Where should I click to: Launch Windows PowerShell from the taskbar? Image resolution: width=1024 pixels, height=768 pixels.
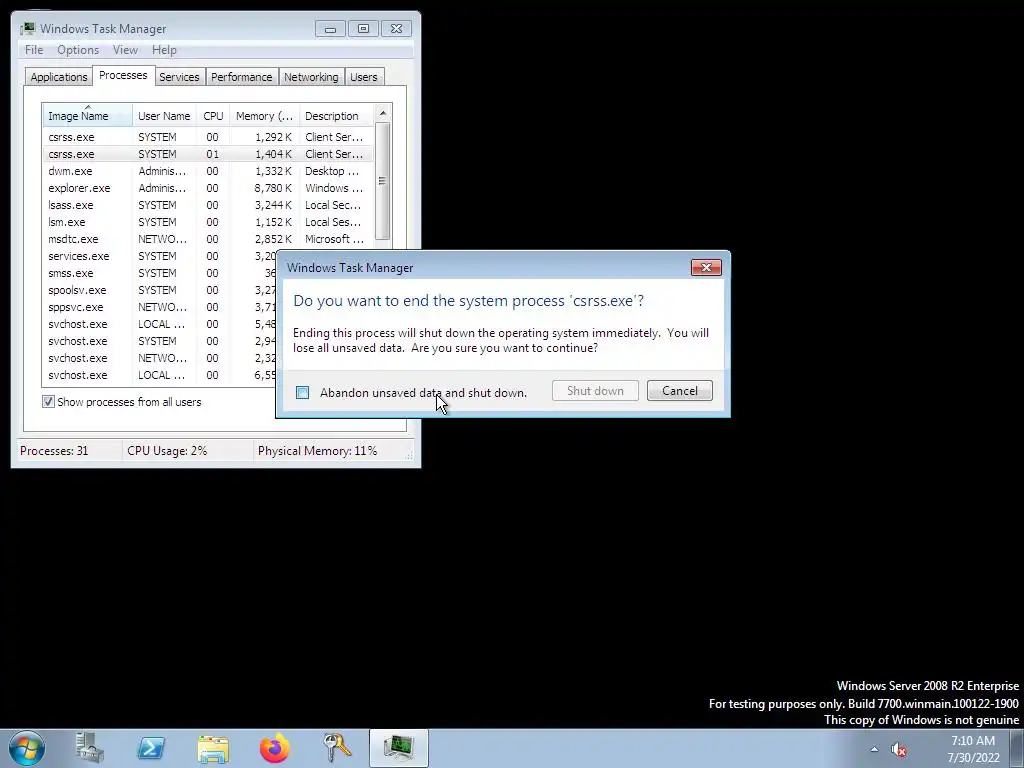[151, 748]
